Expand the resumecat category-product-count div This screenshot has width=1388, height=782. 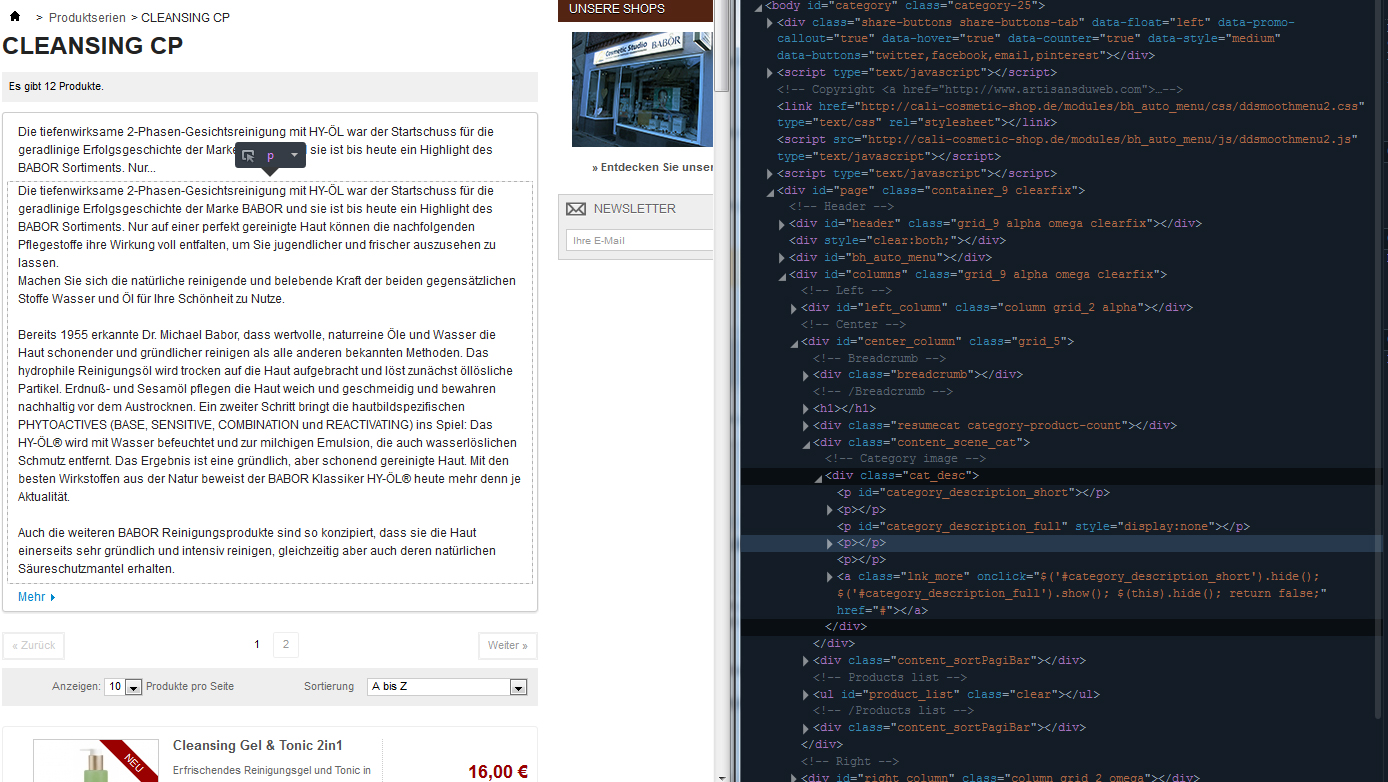(805, 425)
